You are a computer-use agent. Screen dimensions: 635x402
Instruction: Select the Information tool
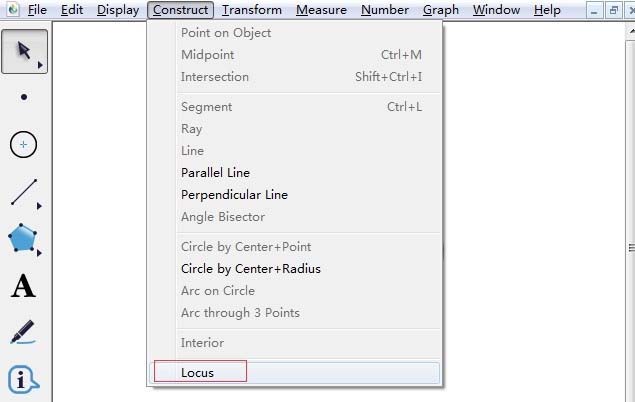point(23,379)
